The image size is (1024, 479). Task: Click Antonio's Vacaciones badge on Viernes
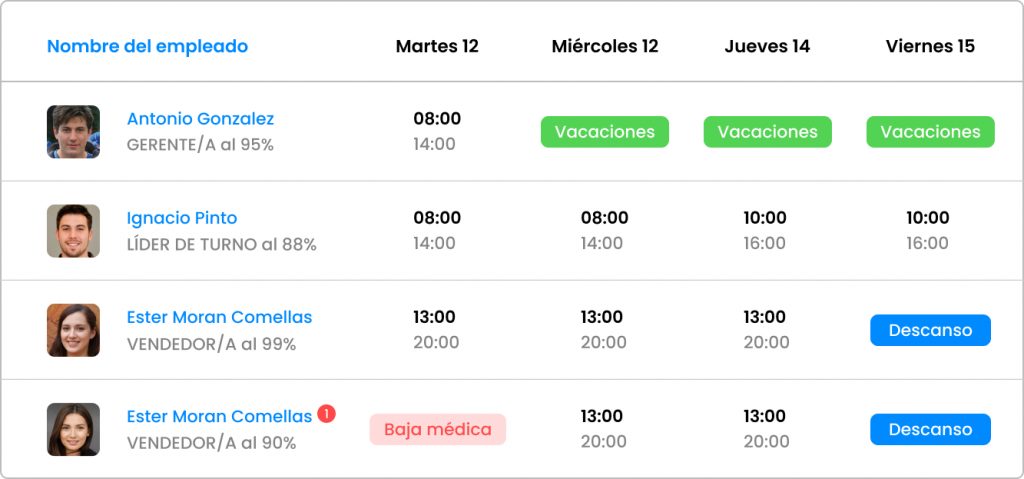[x=931, y=132]
